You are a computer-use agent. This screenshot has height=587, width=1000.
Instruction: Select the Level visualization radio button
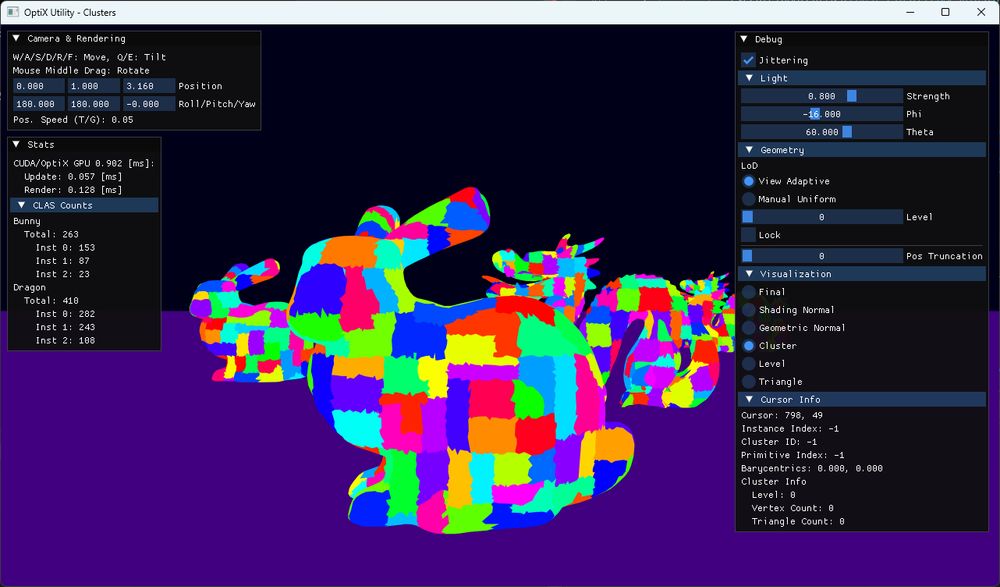tap(749, 363)
